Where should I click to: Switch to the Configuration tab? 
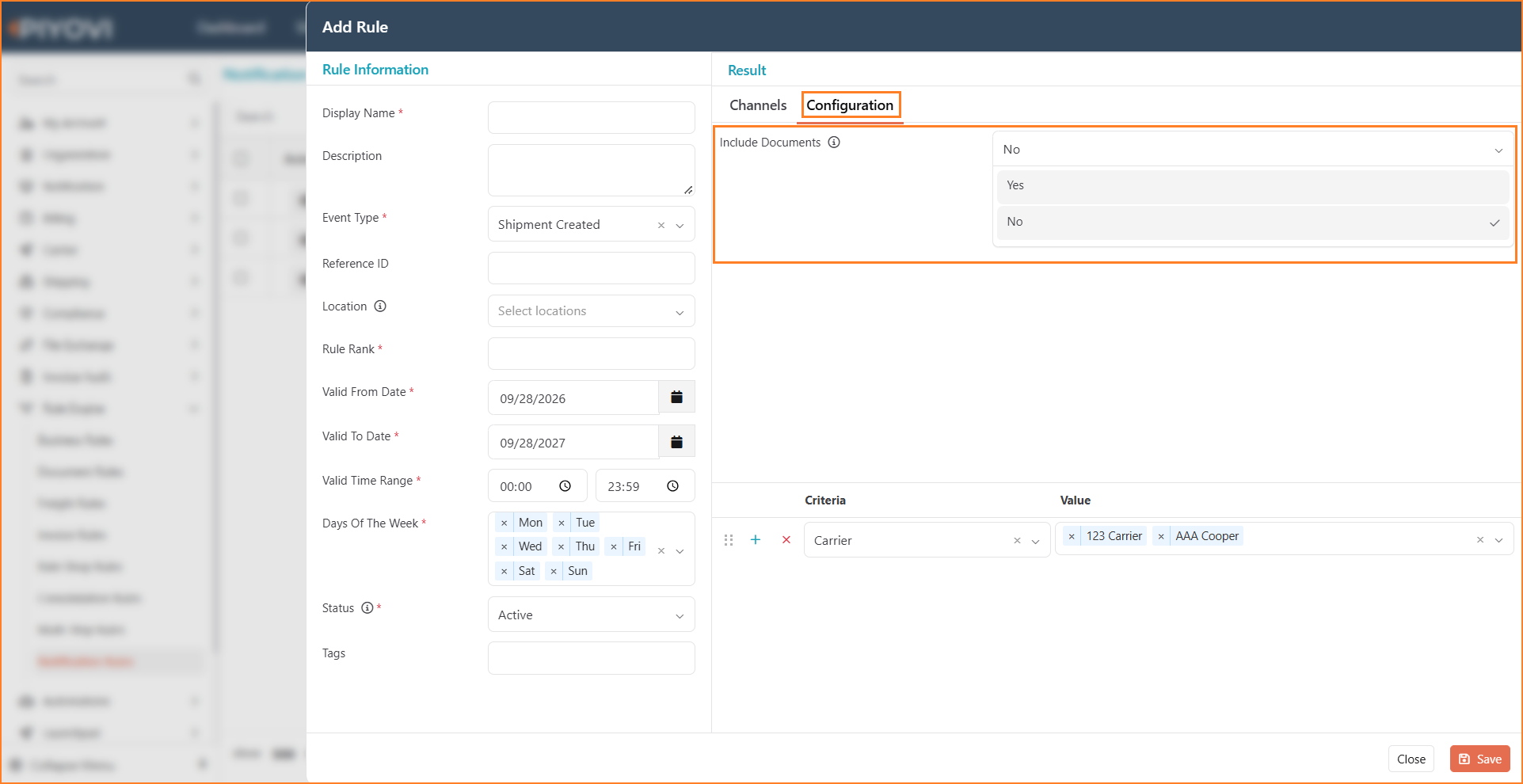point(850,105)
